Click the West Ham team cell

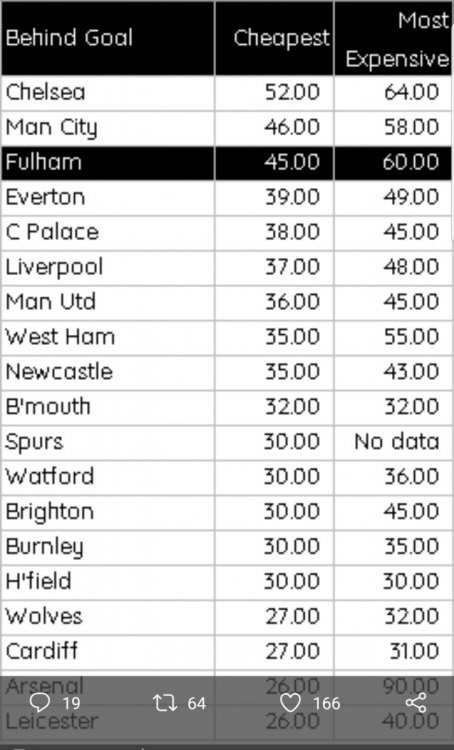click(x=108, y=337)
